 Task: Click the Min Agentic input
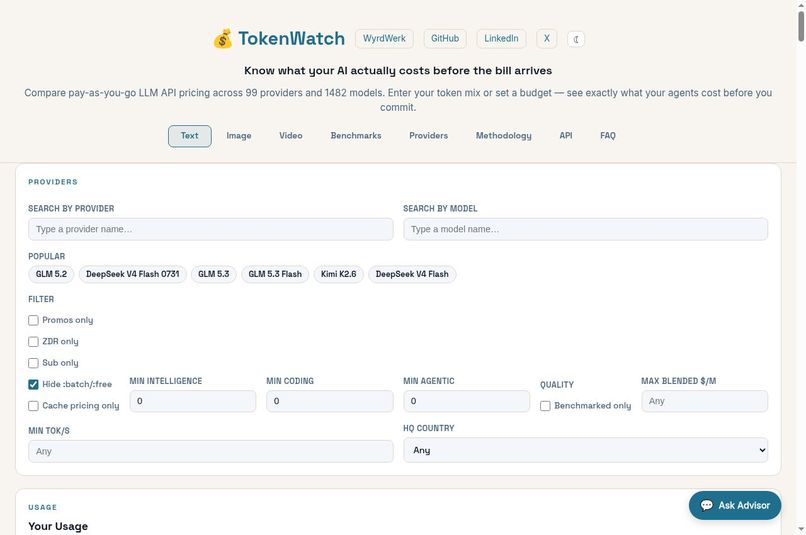coord(466,401)
